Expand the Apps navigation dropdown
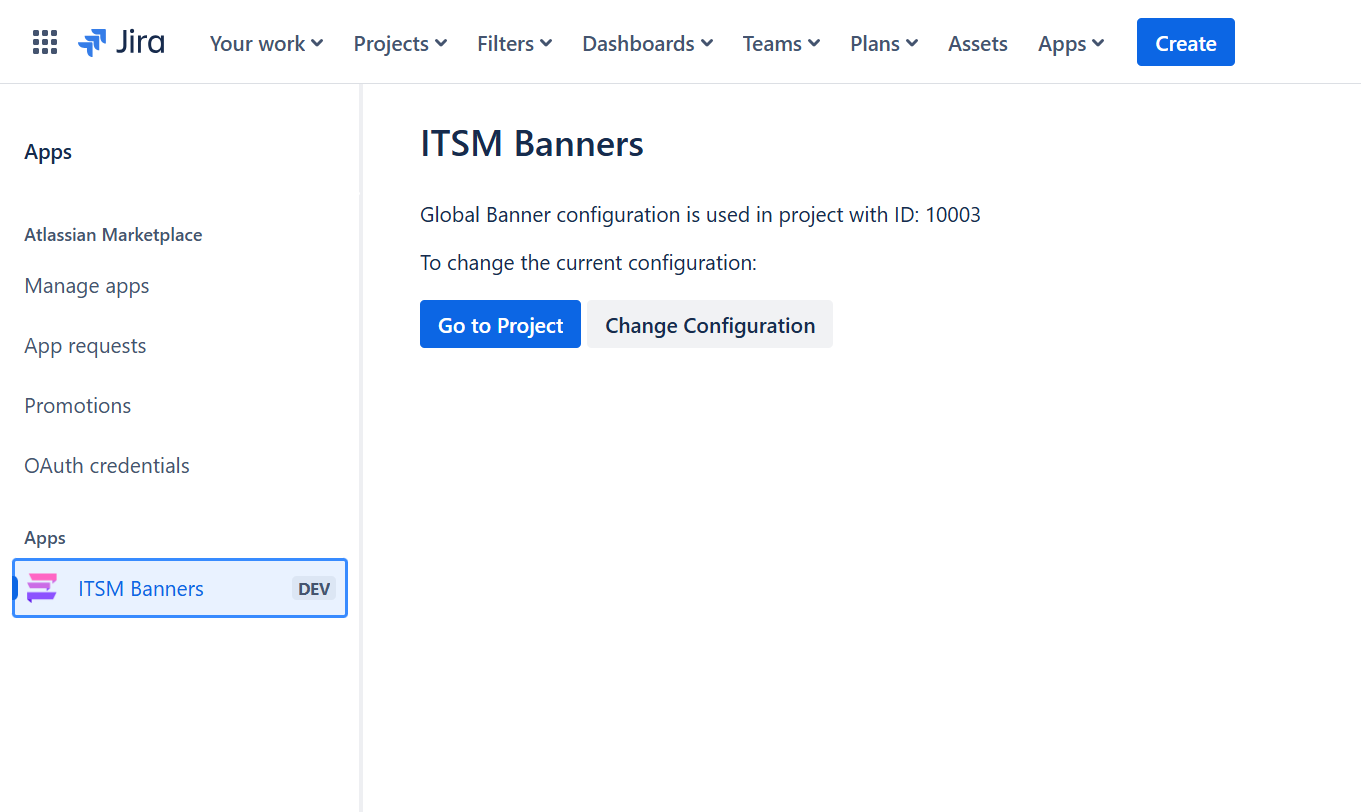This screenshot has width=1361, height=812. pyautogui.click(x=1070, y=43)
